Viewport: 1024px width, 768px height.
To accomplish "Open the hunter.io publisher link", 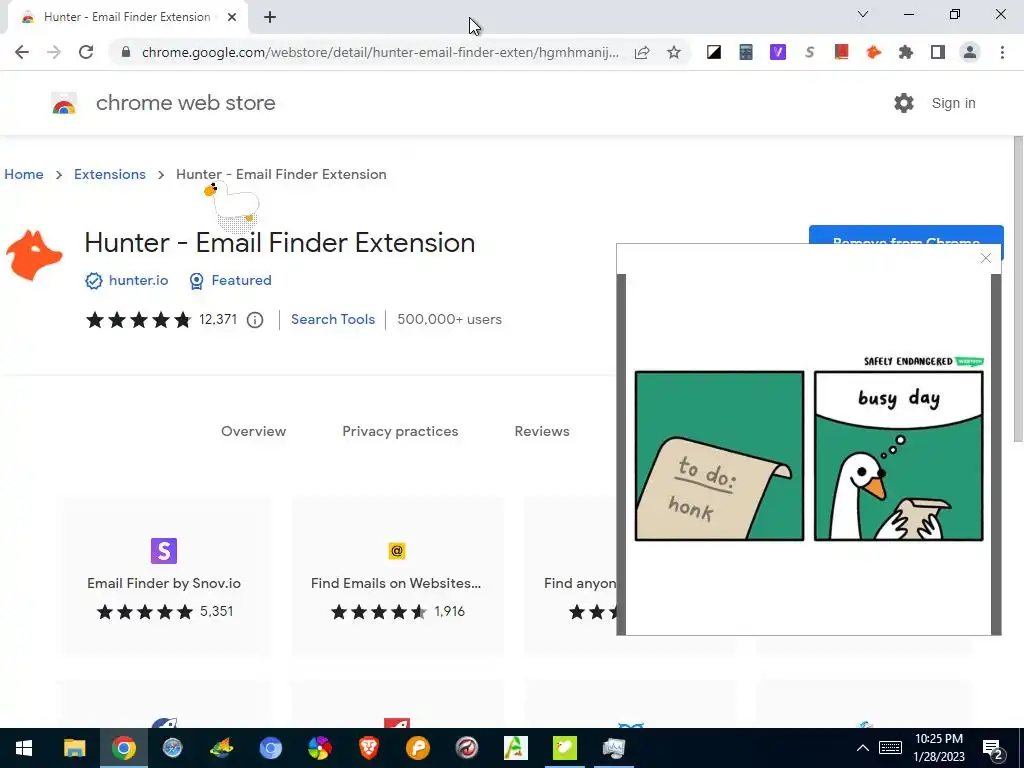I will click(x=138, y=280).
